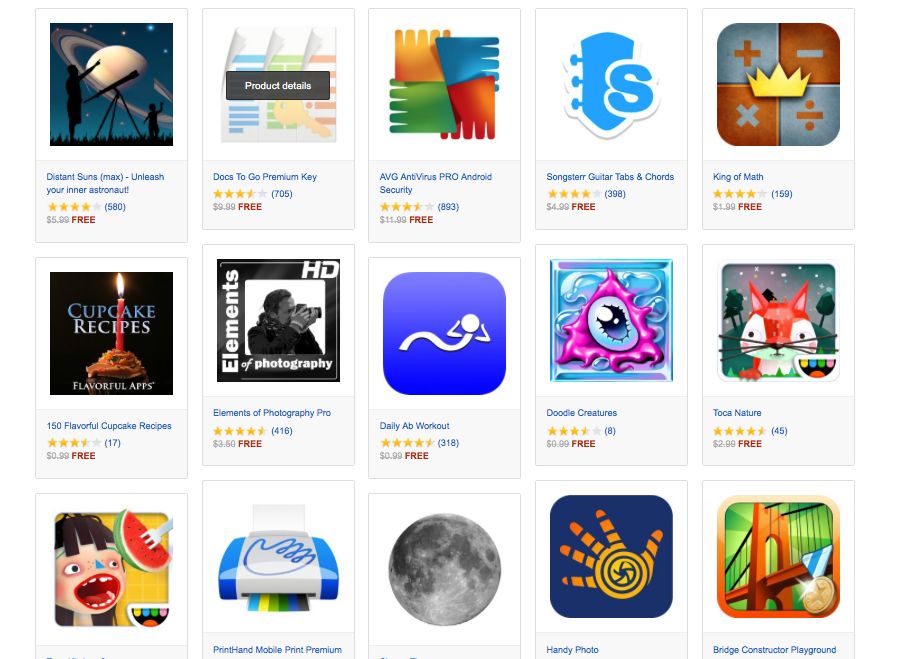This screenshot has width=899, height=659.
Task: Click the Cupcake Recipes app thumbnail
Action: (x=111, y=333)
